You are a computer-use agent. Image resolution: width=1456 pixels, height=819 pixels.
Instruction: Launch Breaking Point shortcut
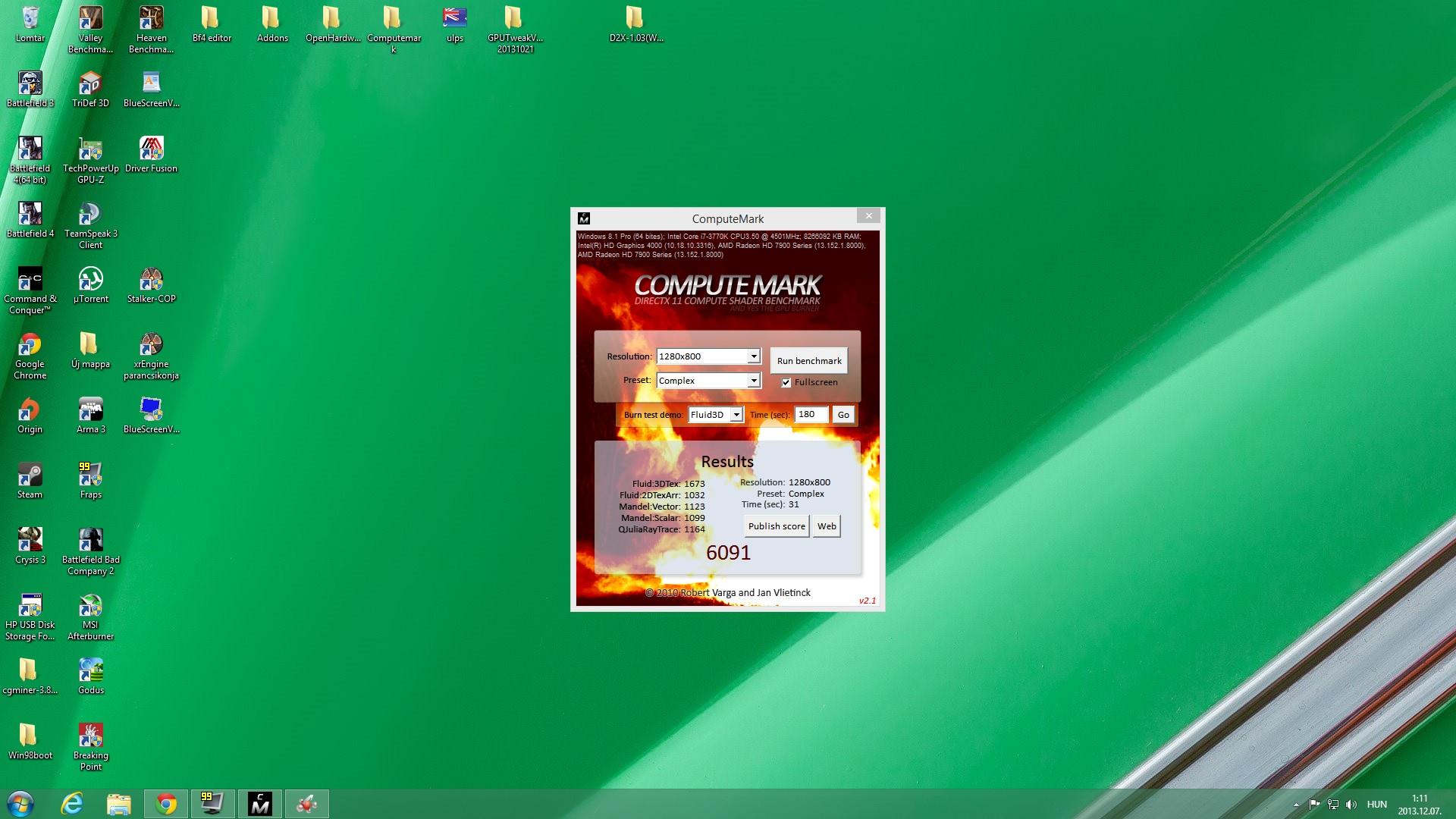[90, 747]
